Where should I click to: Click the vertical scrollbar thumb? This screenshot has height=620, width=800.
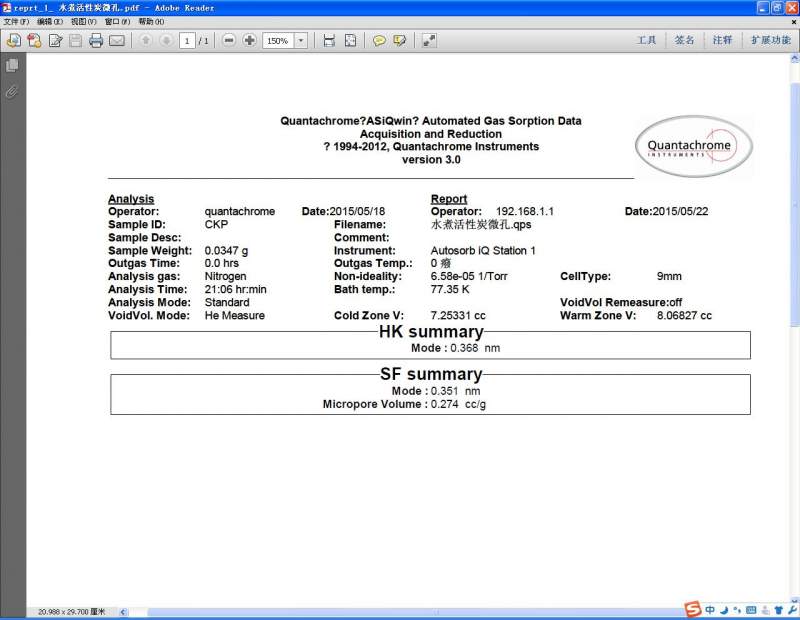click(795, 204)
